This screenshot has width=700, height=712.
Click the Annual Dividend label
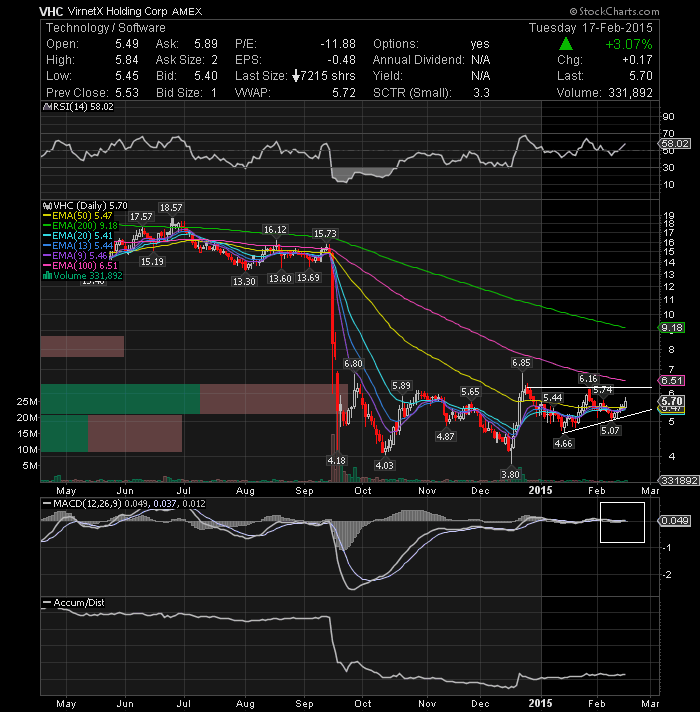[x=419, y=60]
